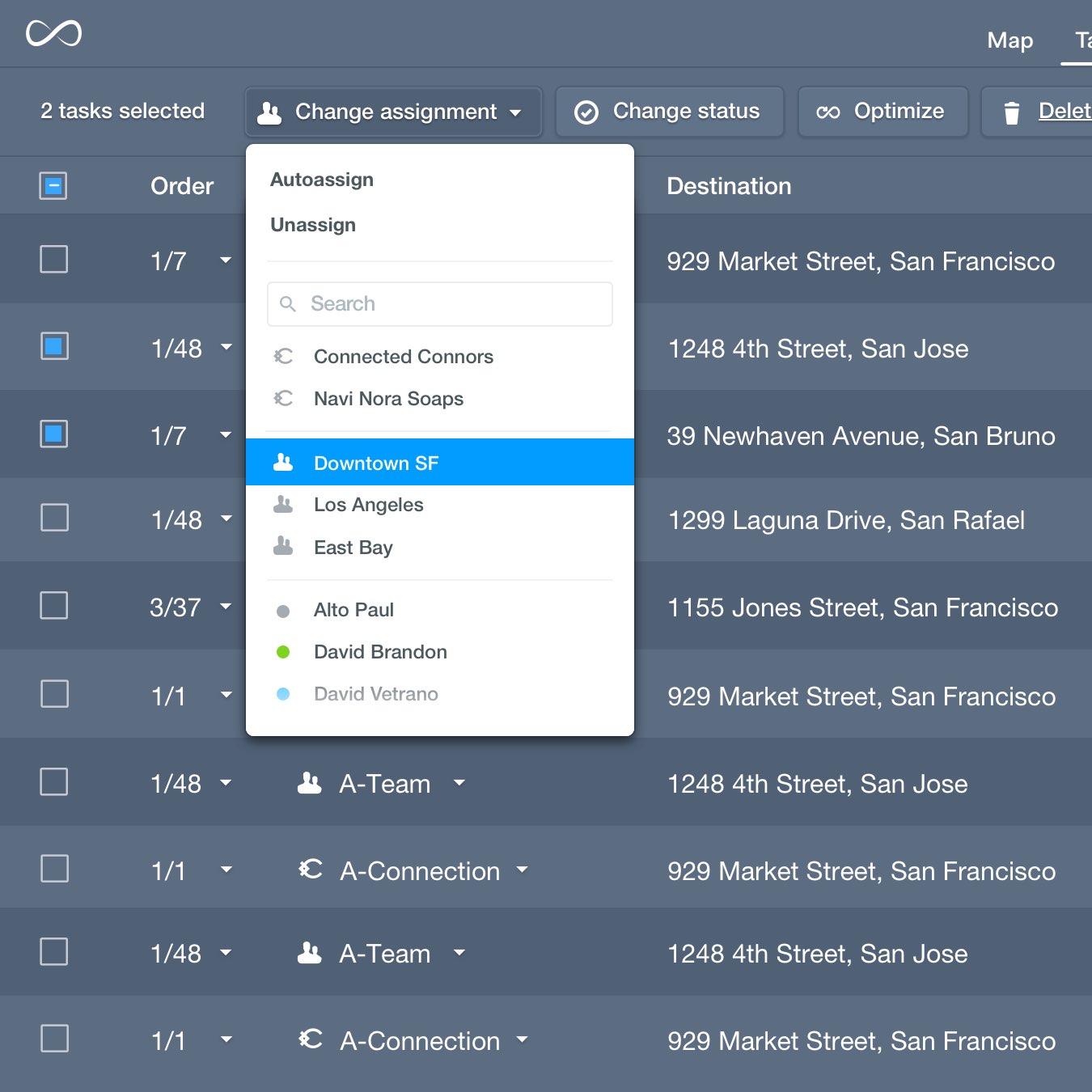Click the Connected Connors connection icon
The image size is (1092, 1092).
tap(283, 357)
